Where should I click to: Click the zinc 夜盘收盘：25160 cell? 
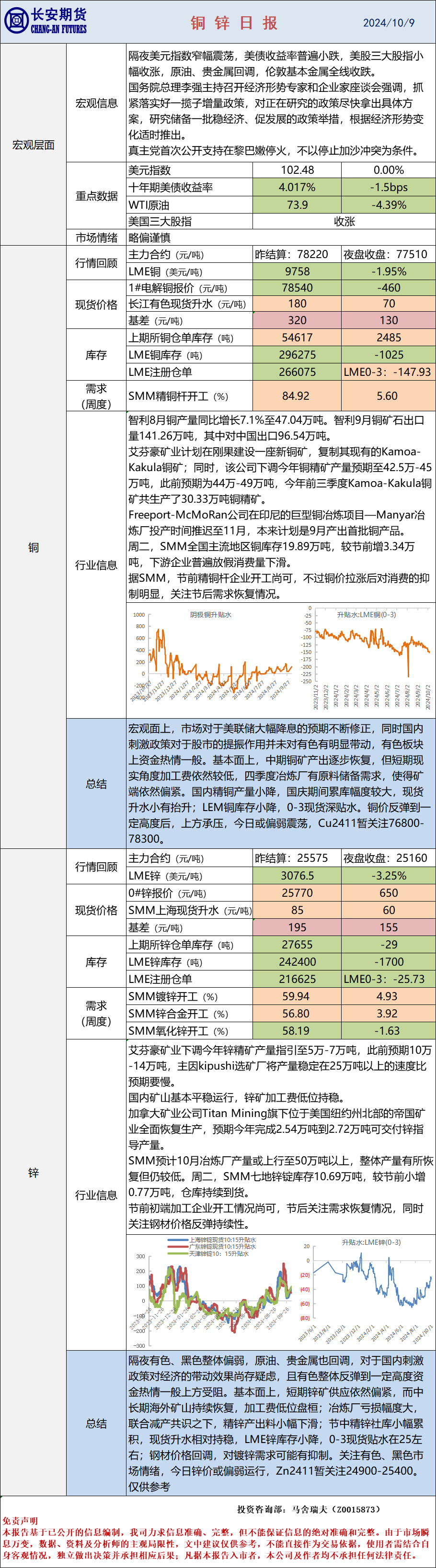(389, 858)
